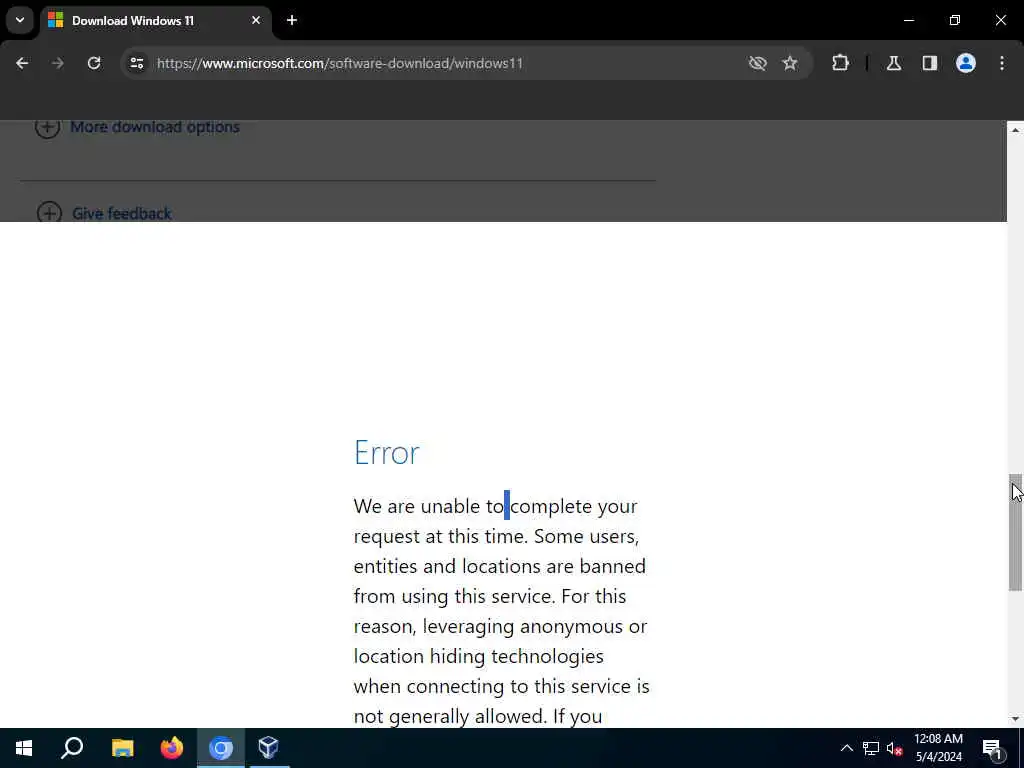Open the Chrome three-dot menu
The height and width of the screenshot is (768, 1024).
1002,63
